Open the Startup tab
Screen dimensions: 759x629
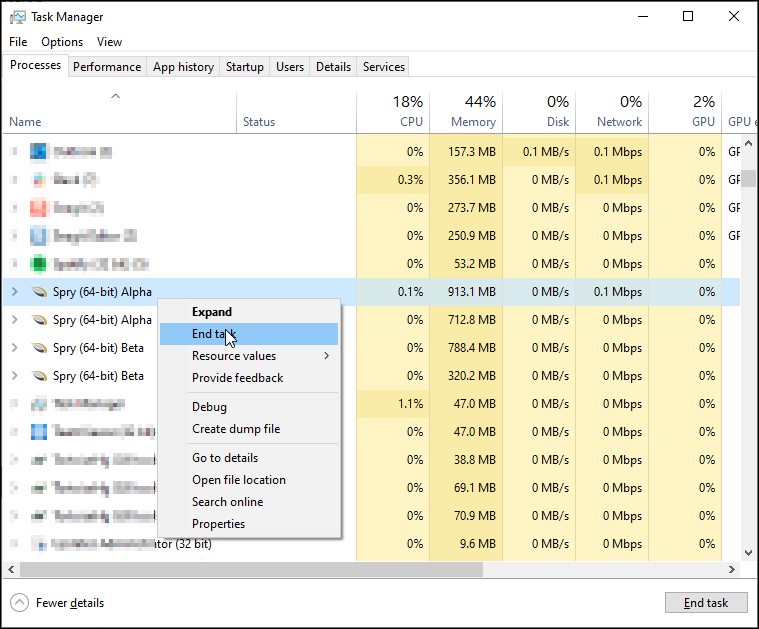245,67
